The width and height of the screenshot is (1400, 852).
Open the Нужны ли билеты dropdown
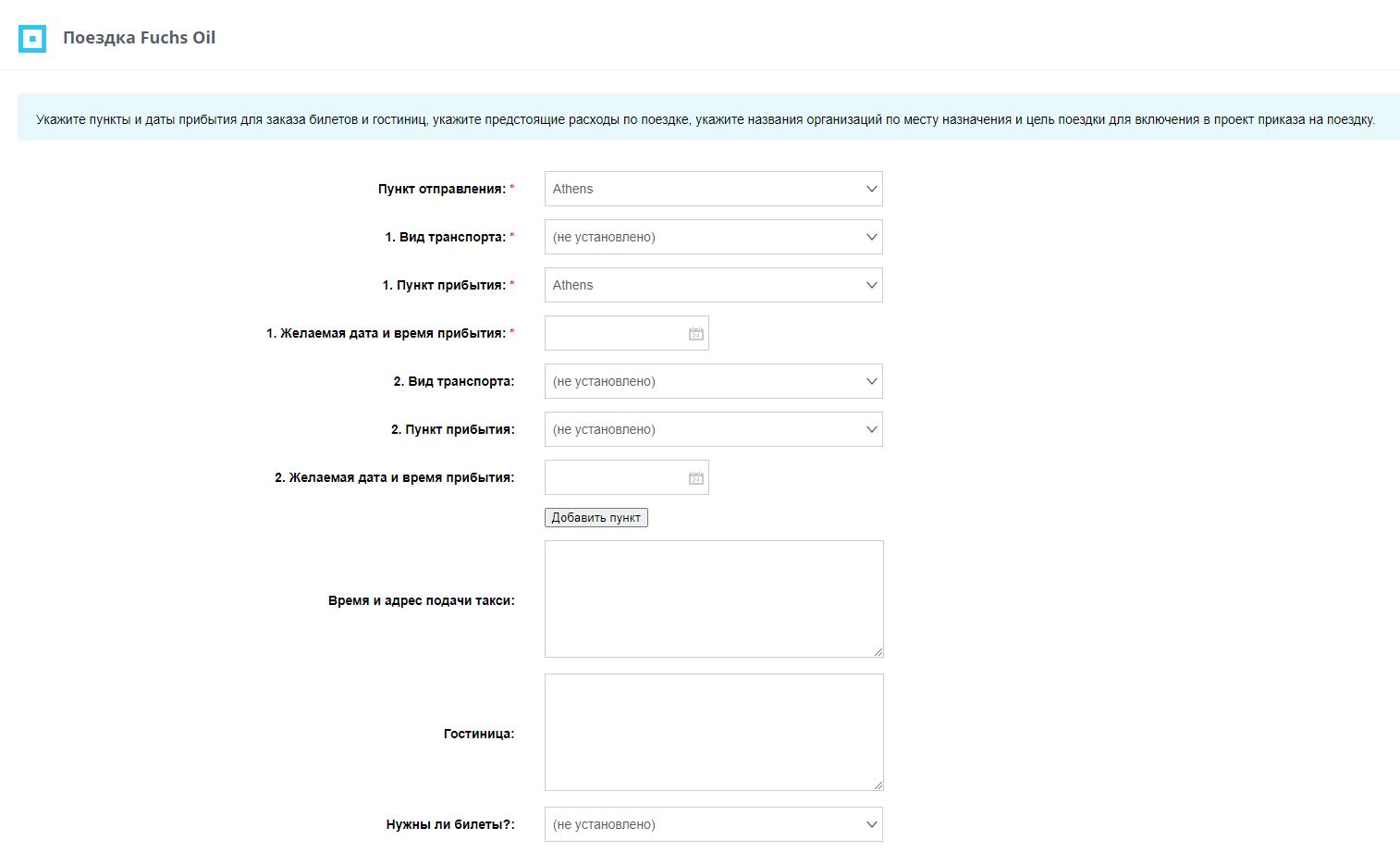coord(714,824)
